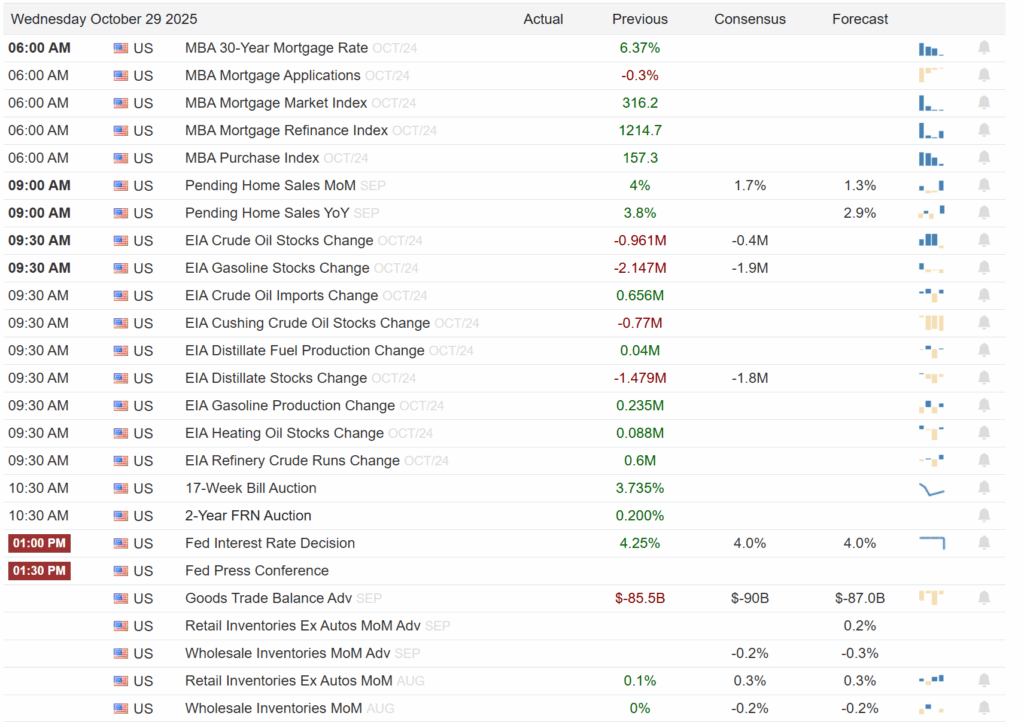Open the chart beside Goods Trade Balance Adv

[930, 598]
